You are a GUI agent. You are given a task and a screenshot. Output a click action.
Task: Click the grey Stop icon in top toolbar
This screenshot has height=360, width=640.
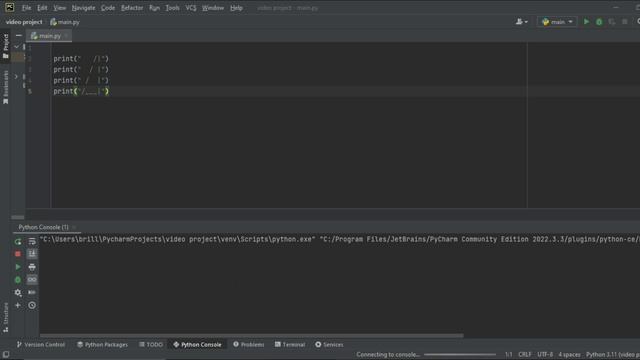[624, 22]
